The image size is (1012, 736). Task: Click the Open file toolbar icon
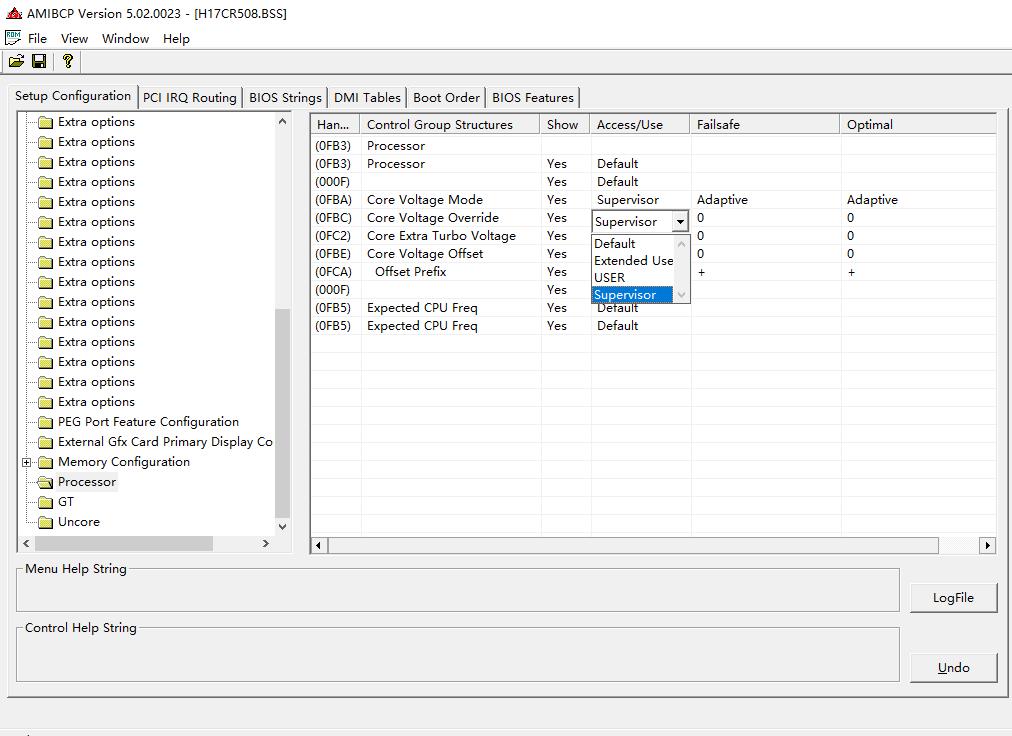click(17, 62)
